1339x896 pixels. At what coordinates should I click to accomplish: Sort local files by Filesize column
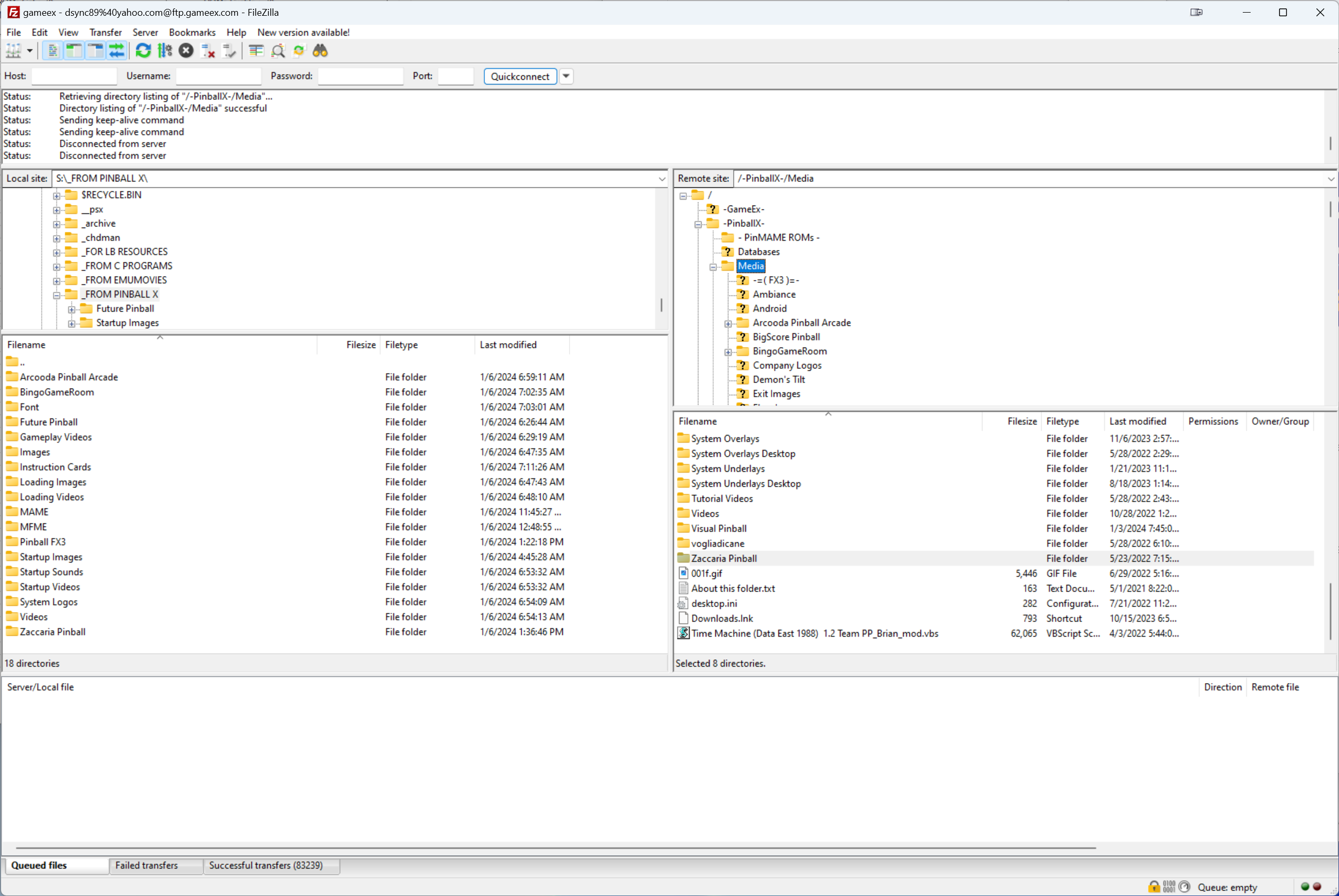pyautogui.click(x=349, y=344)
